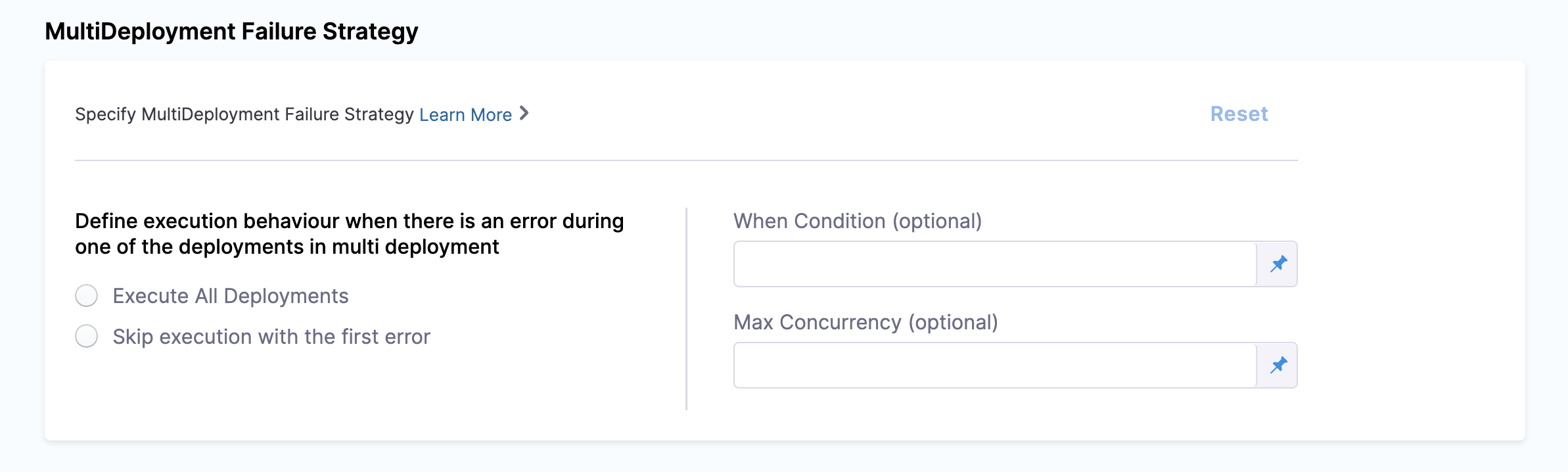This screenshot has width=1568, height=472.
Task: Click 'Skip execution with the first error' label text
Action: point(271,337)
